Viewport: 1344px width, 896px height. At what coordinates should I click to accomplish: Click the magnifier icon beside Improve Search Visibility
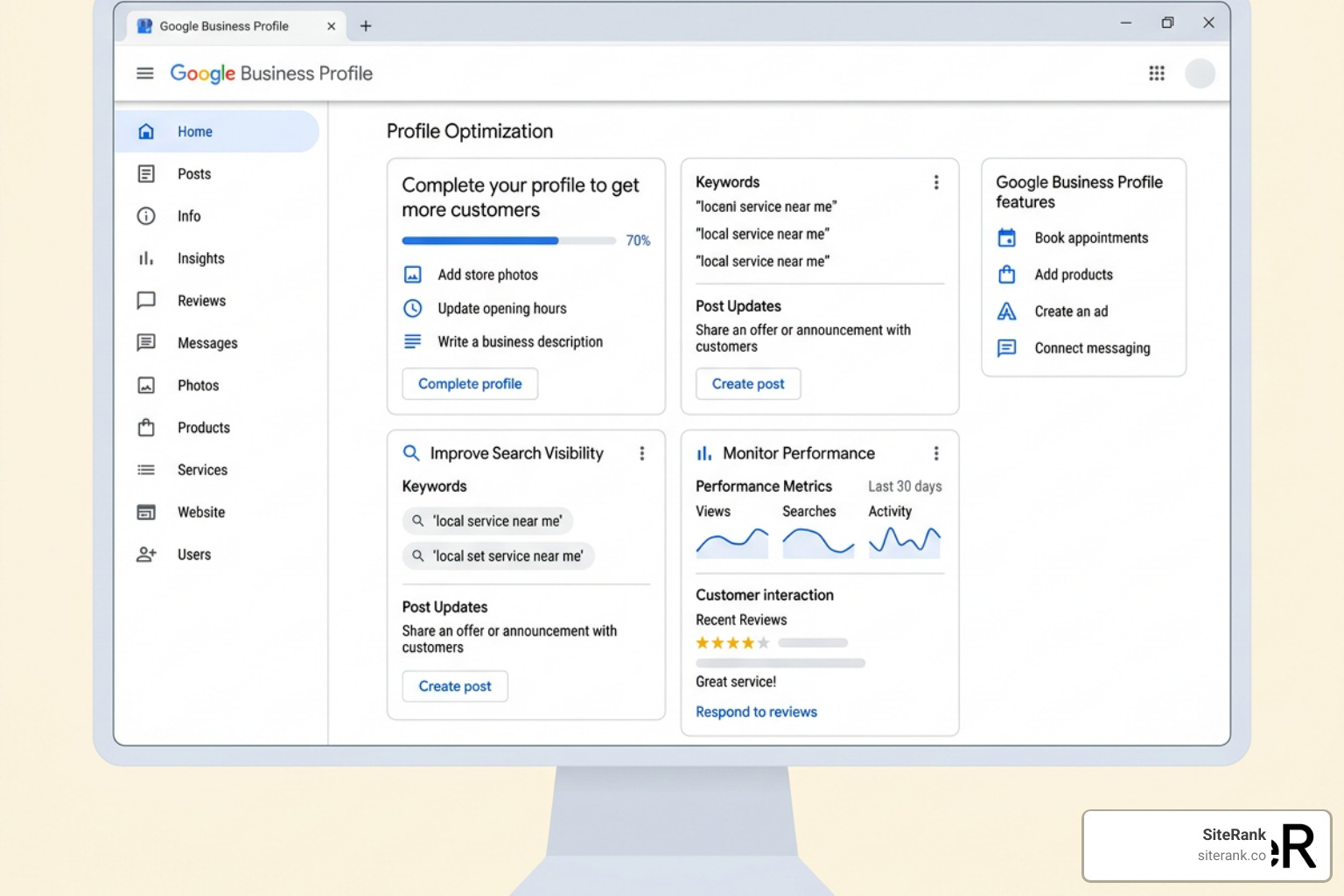(x=410, y=453)
